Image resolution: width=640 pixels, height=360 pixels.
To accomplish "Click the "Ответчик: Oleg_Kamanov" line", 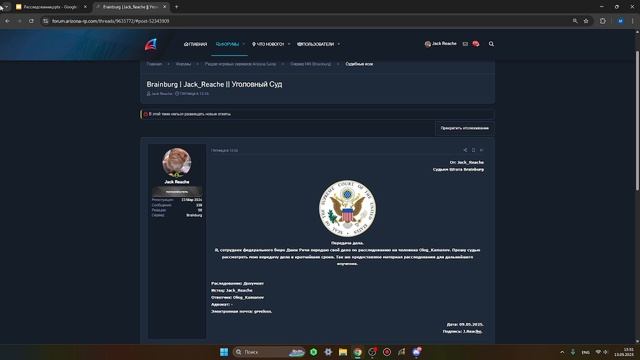I will click(x=237, y=298).
